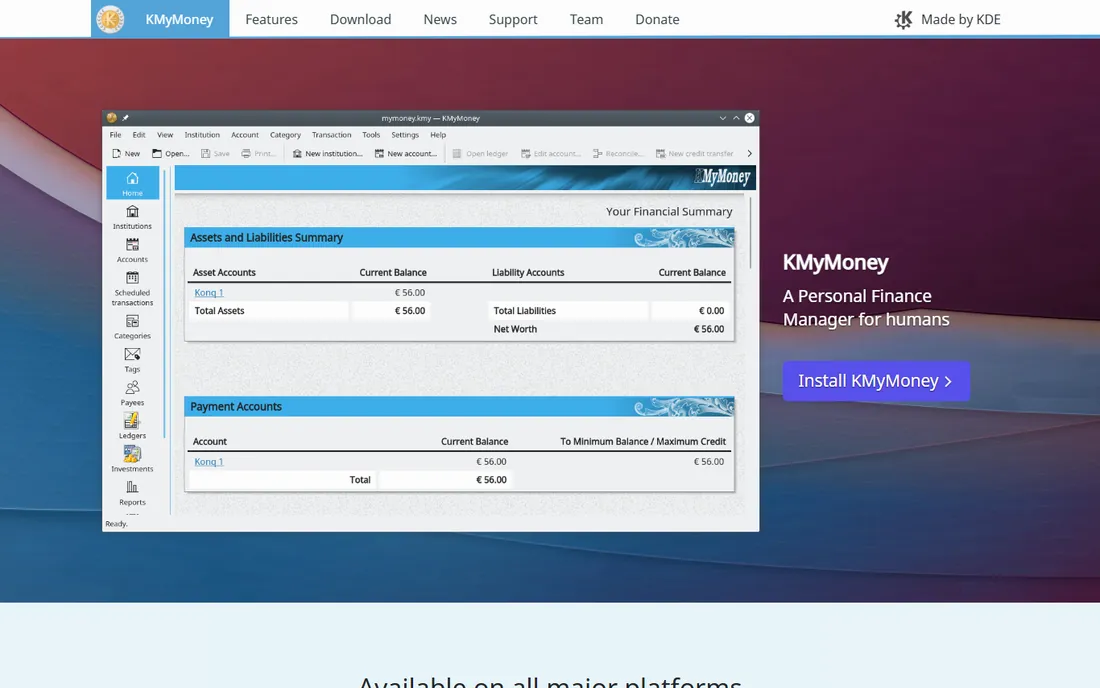
Task: Click the Assets and Liabilities Summary header
Action: [460, 238]
